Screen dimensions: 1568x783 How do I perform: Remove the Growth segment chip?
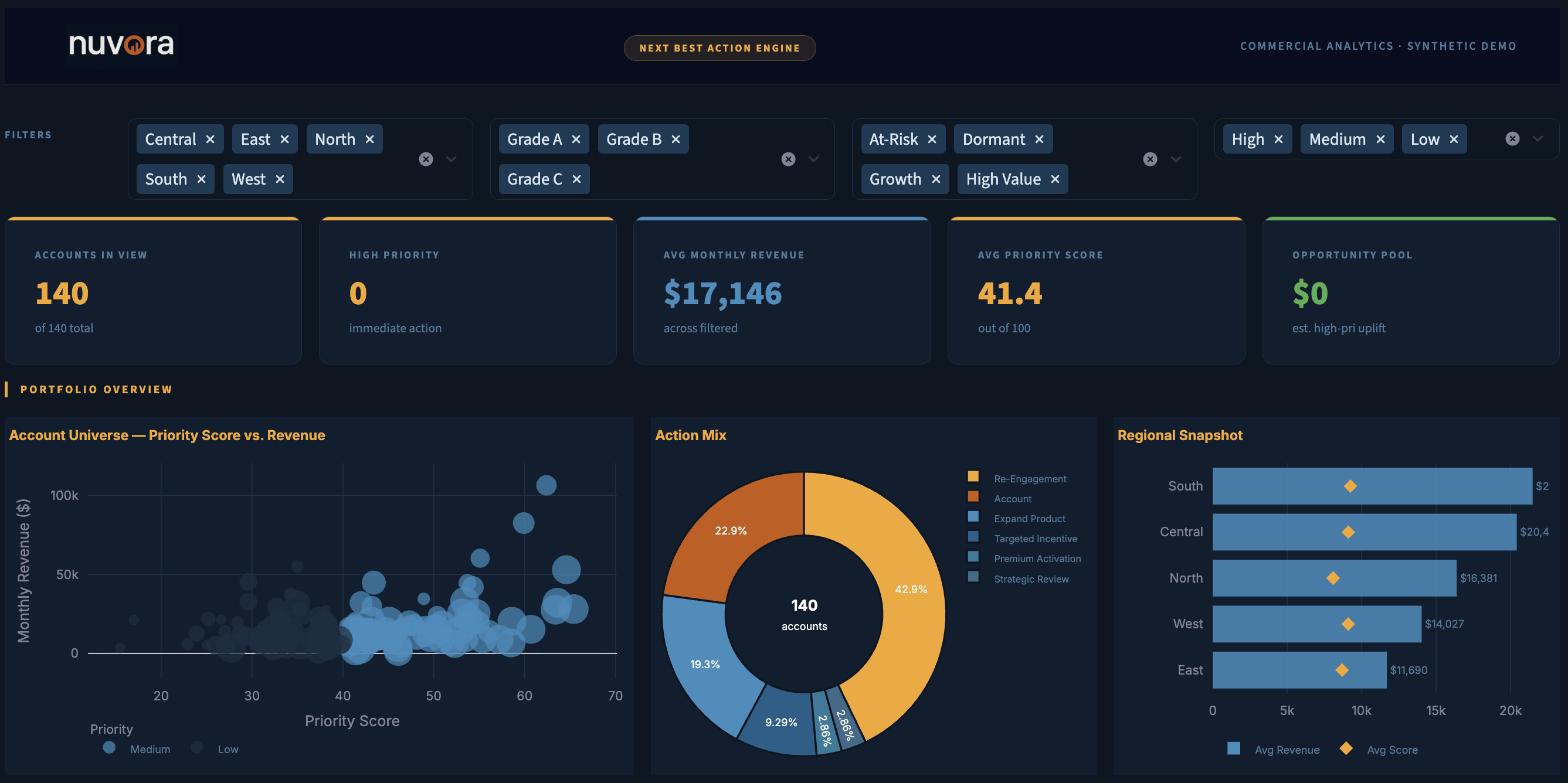(935, 179)
